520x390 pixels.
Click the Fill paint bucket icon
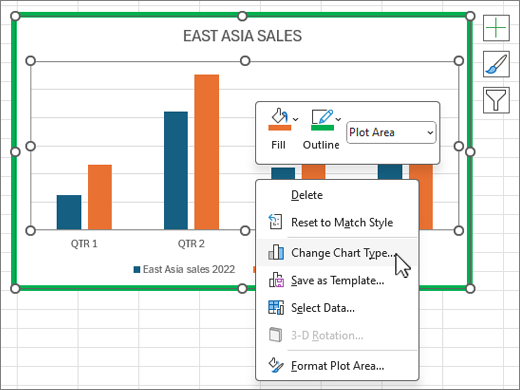279,116
